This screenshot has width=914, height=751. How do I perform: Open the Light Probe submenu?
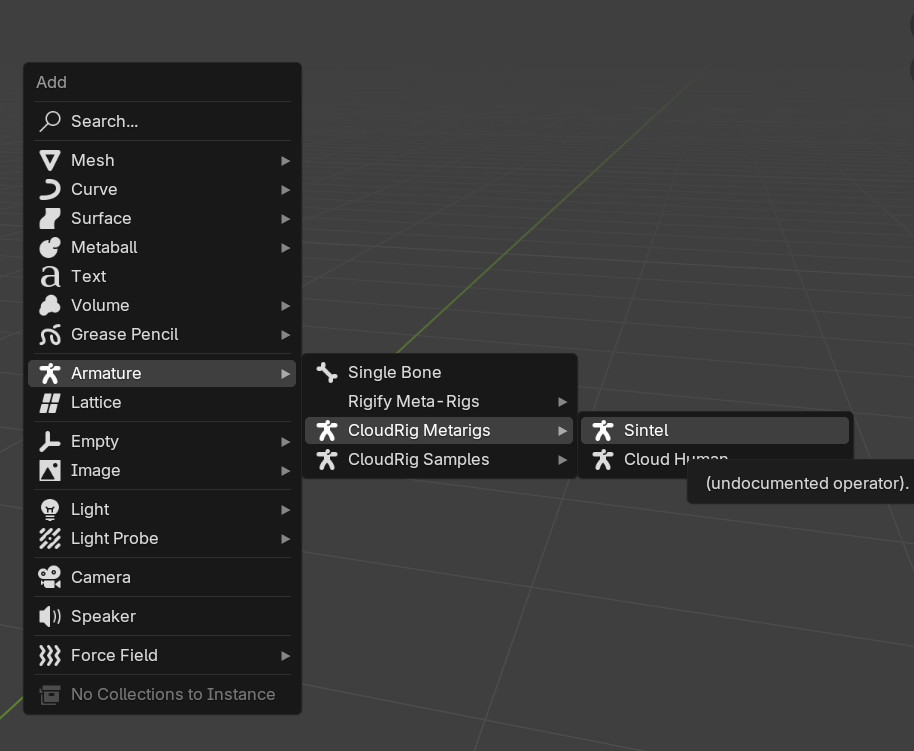[x=162, y=539]
